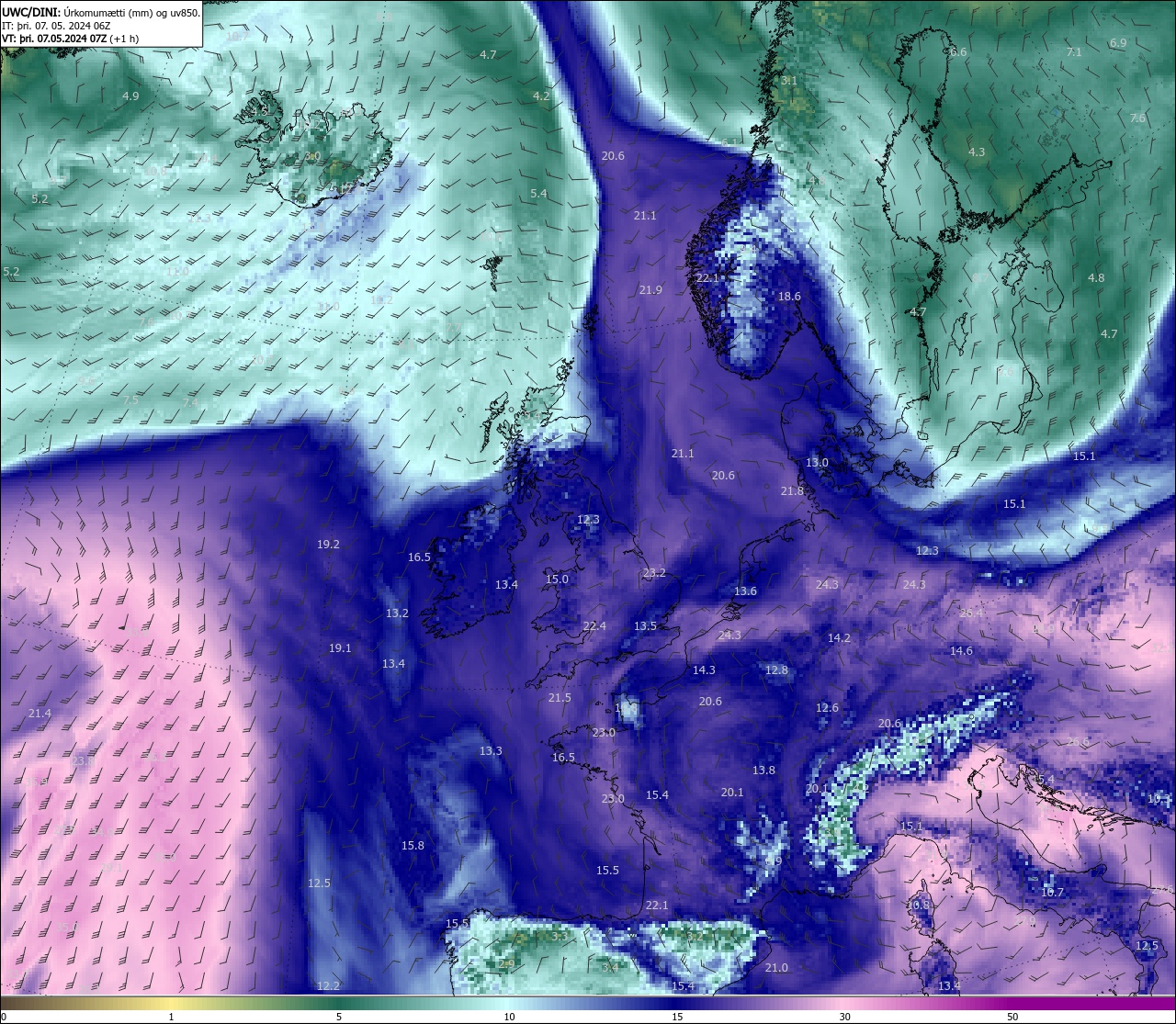Image resolution: width=1176 pixels, height=1024 pixels.
Task: Click the colorbar tick label 50
Action: [1012, 1017]
